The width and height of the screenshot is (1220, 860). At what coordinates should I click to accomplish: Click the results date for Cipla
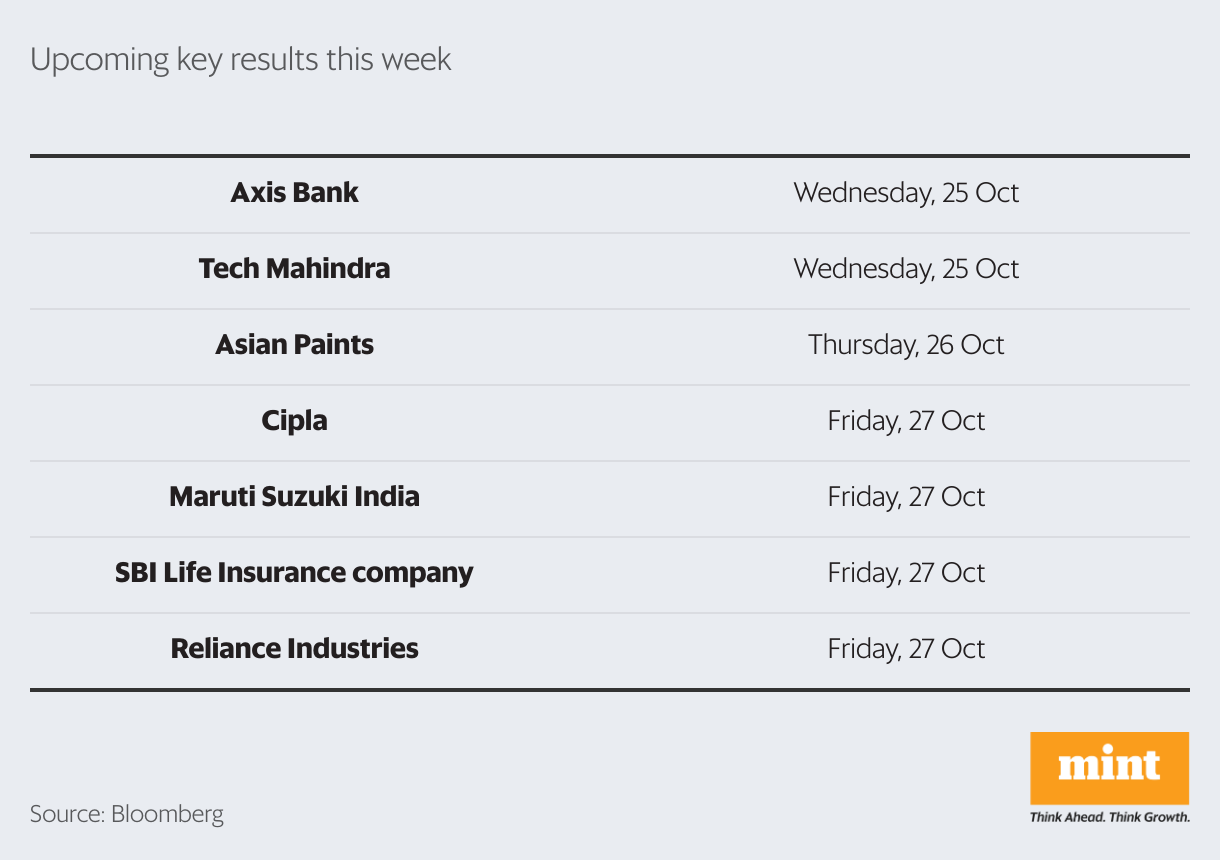(906, 420)
